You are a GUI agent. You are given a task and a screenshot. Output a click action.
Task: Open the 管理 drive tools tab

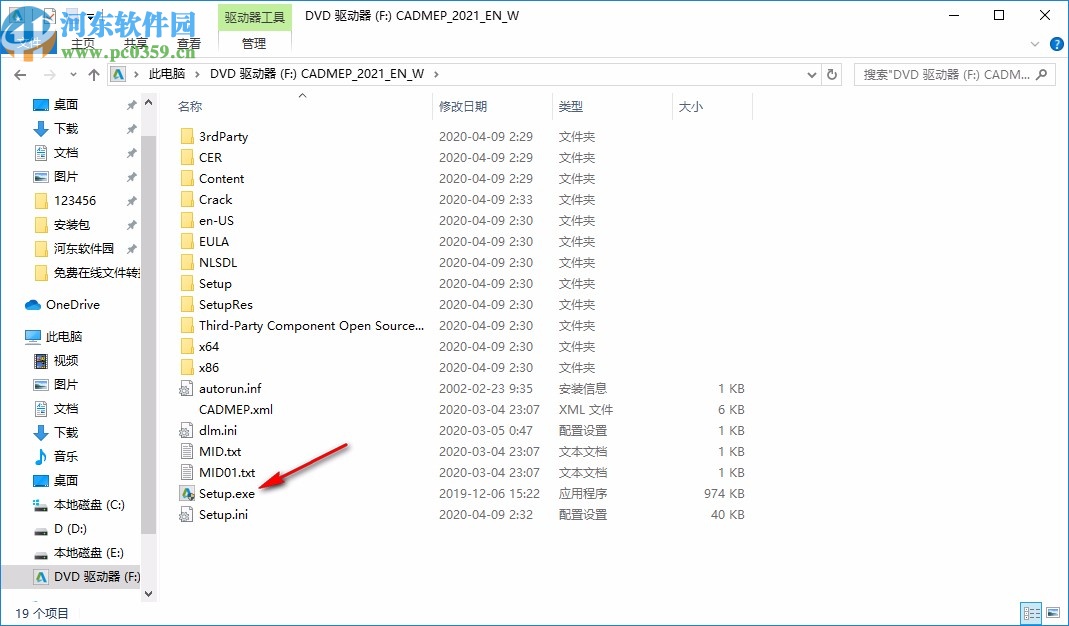pyautogui.click(x=253, y=43)
